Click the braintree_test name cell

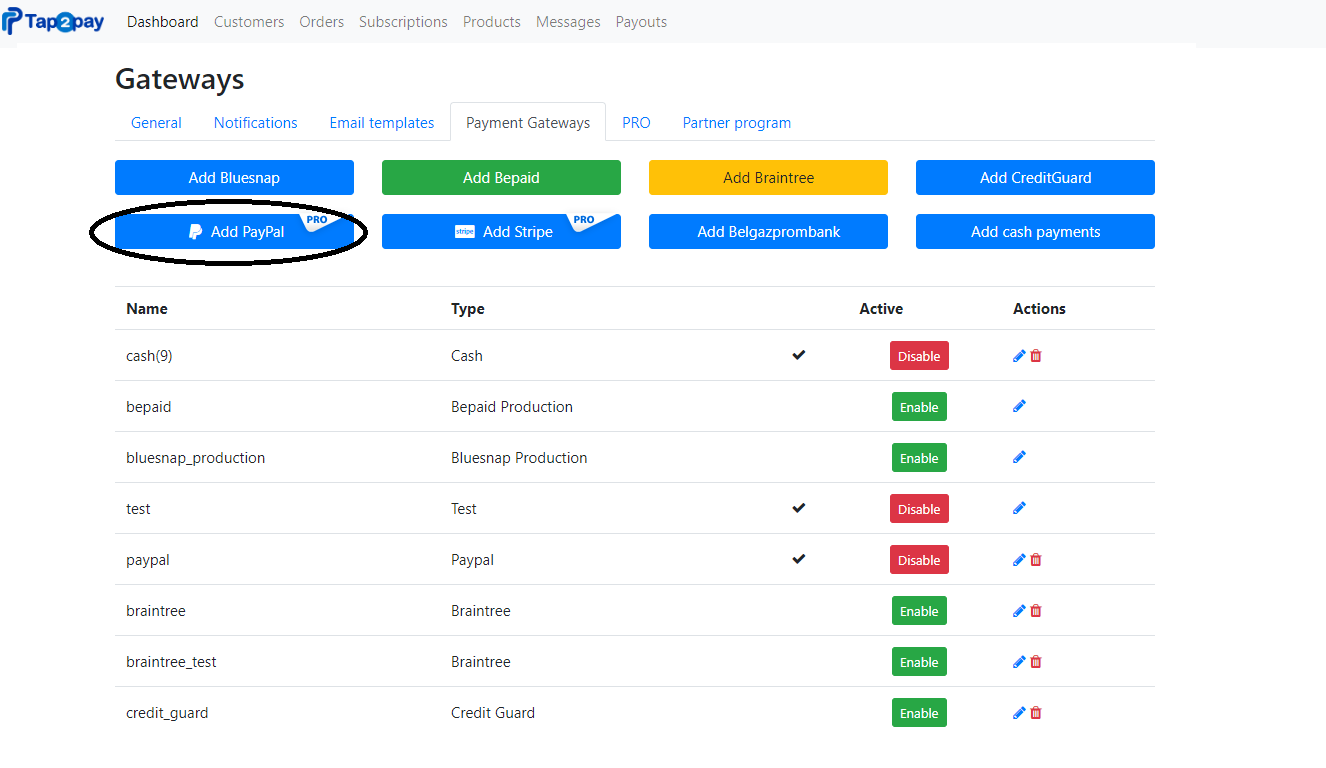pos(171,662)
